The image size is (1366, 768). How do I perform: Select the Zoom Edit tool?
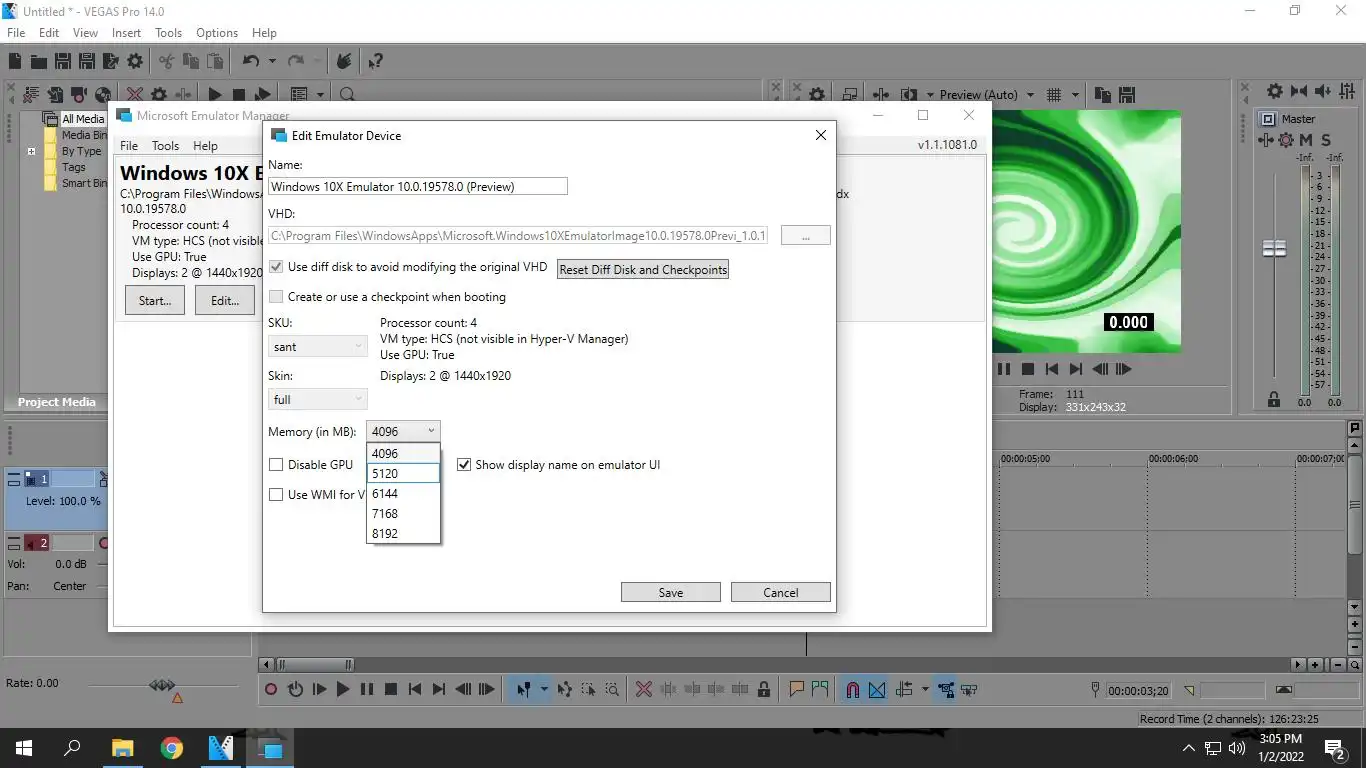(612, 689)
